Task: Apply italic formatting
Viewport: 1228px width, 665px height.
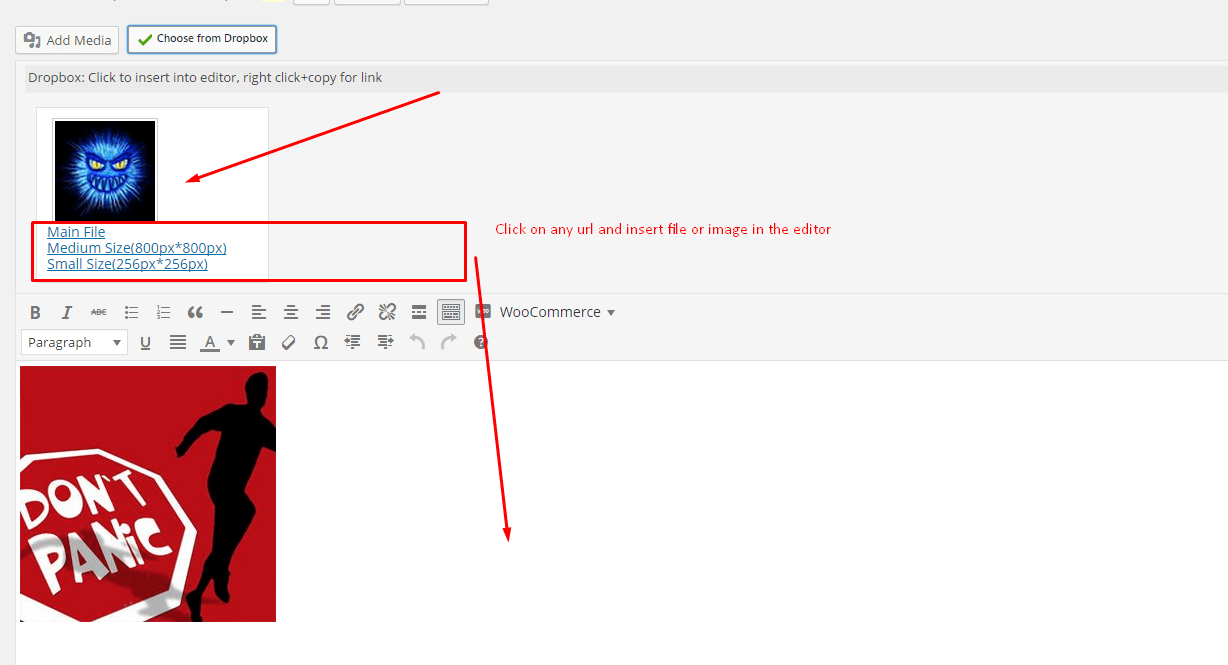Action: 67,312
